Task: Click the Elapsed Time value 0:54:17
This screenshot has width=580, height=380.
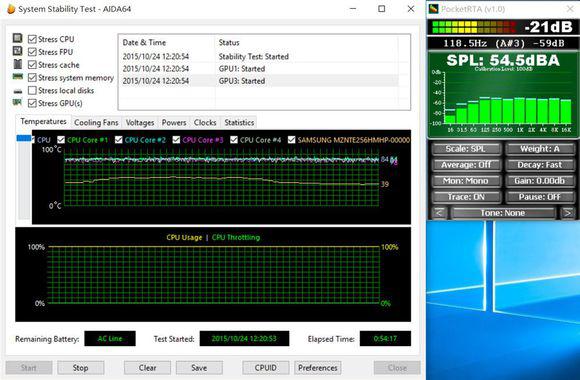Action: [385, 339]
